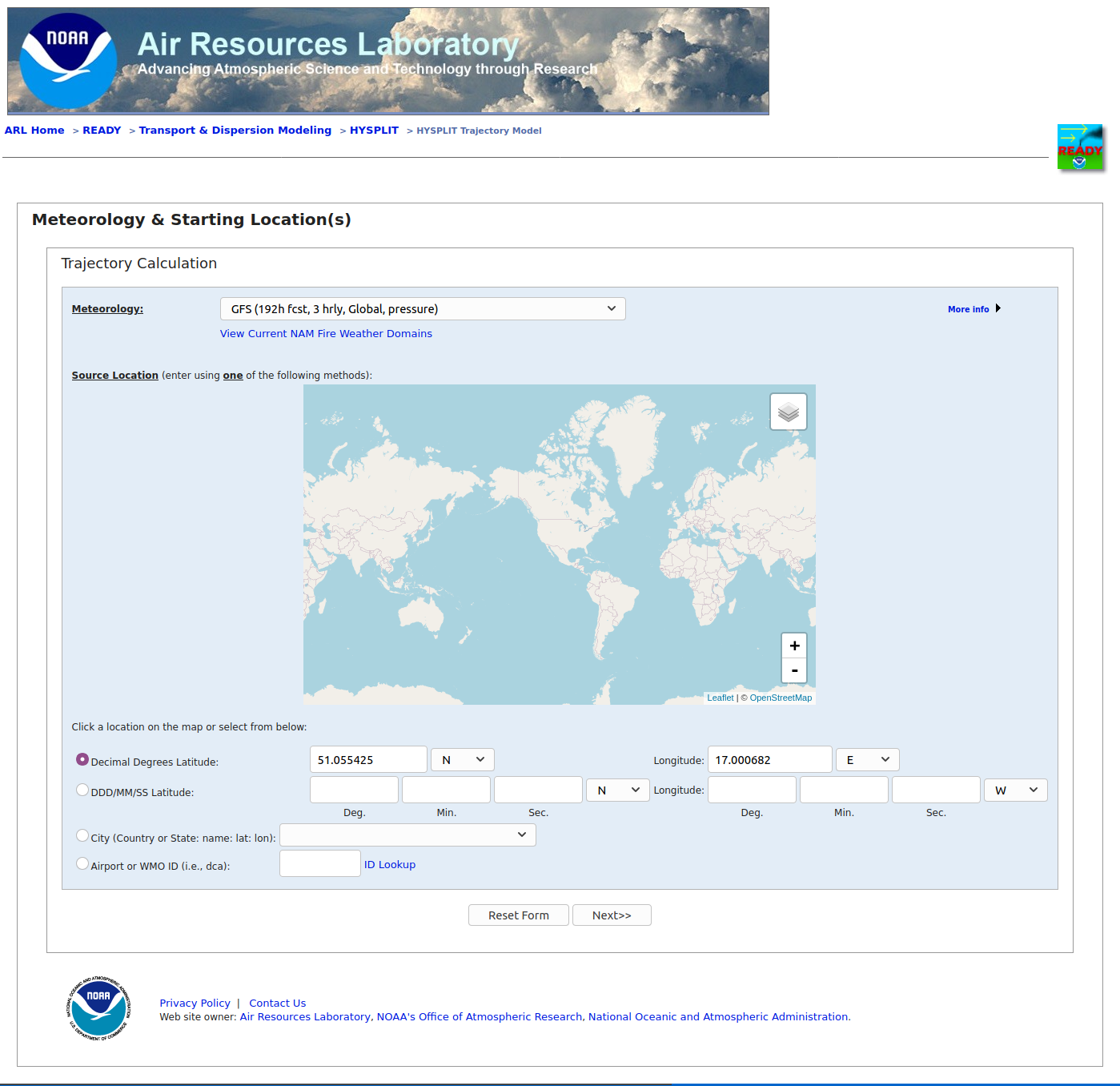Open Air Resources Laboratory footer link

pos(305,1016)
